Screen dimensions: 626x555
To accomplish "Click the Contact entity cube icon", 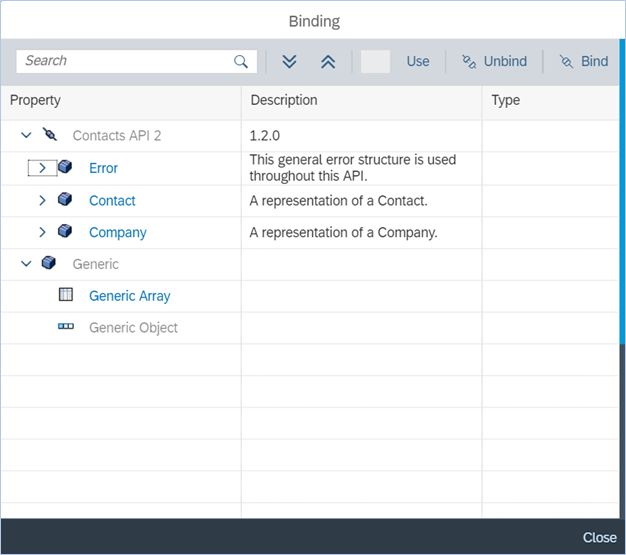I will point(66,200).
